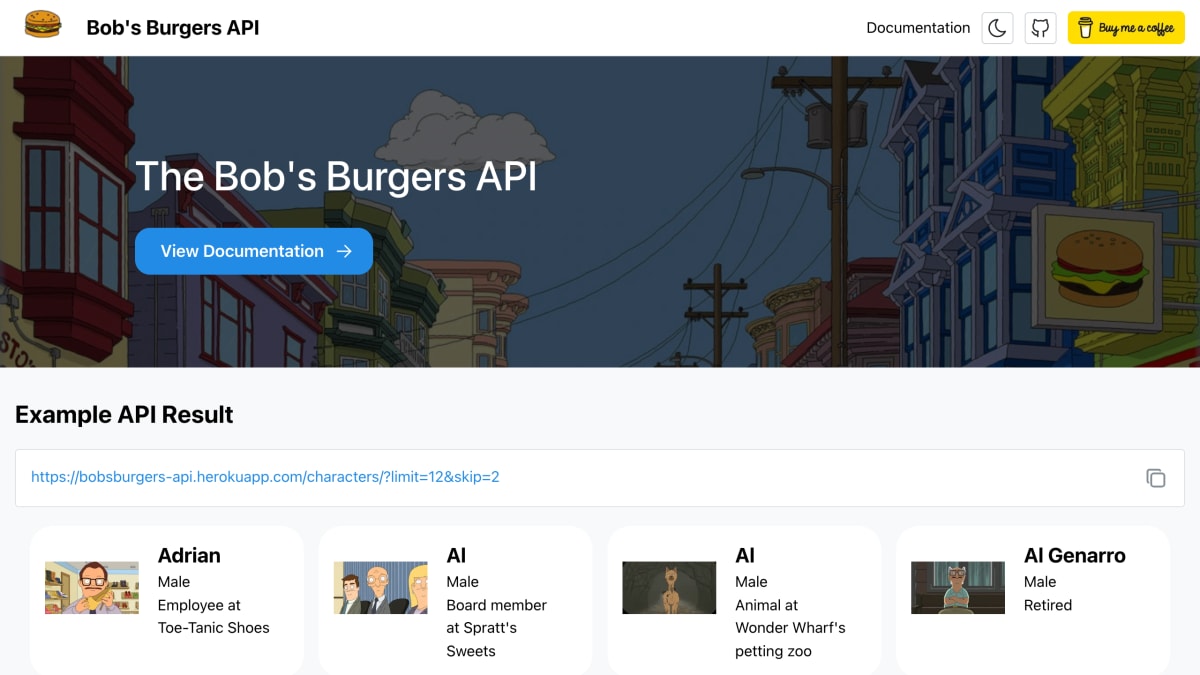Click the burger logo in the header
The height and width of the screenshot is (675, 1200).
tap(43, 26)
